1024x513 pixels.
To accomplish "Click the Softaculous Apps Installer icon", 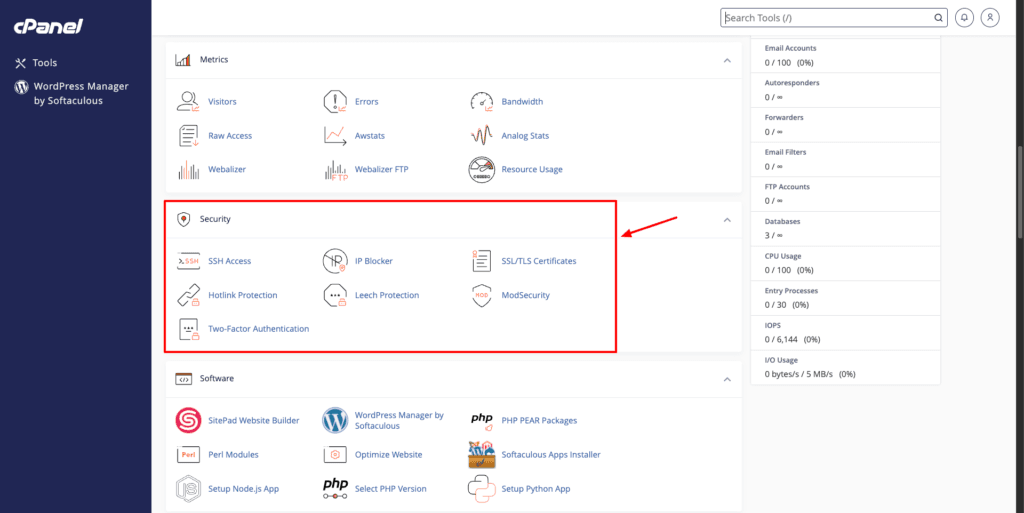I will point(481,455).
